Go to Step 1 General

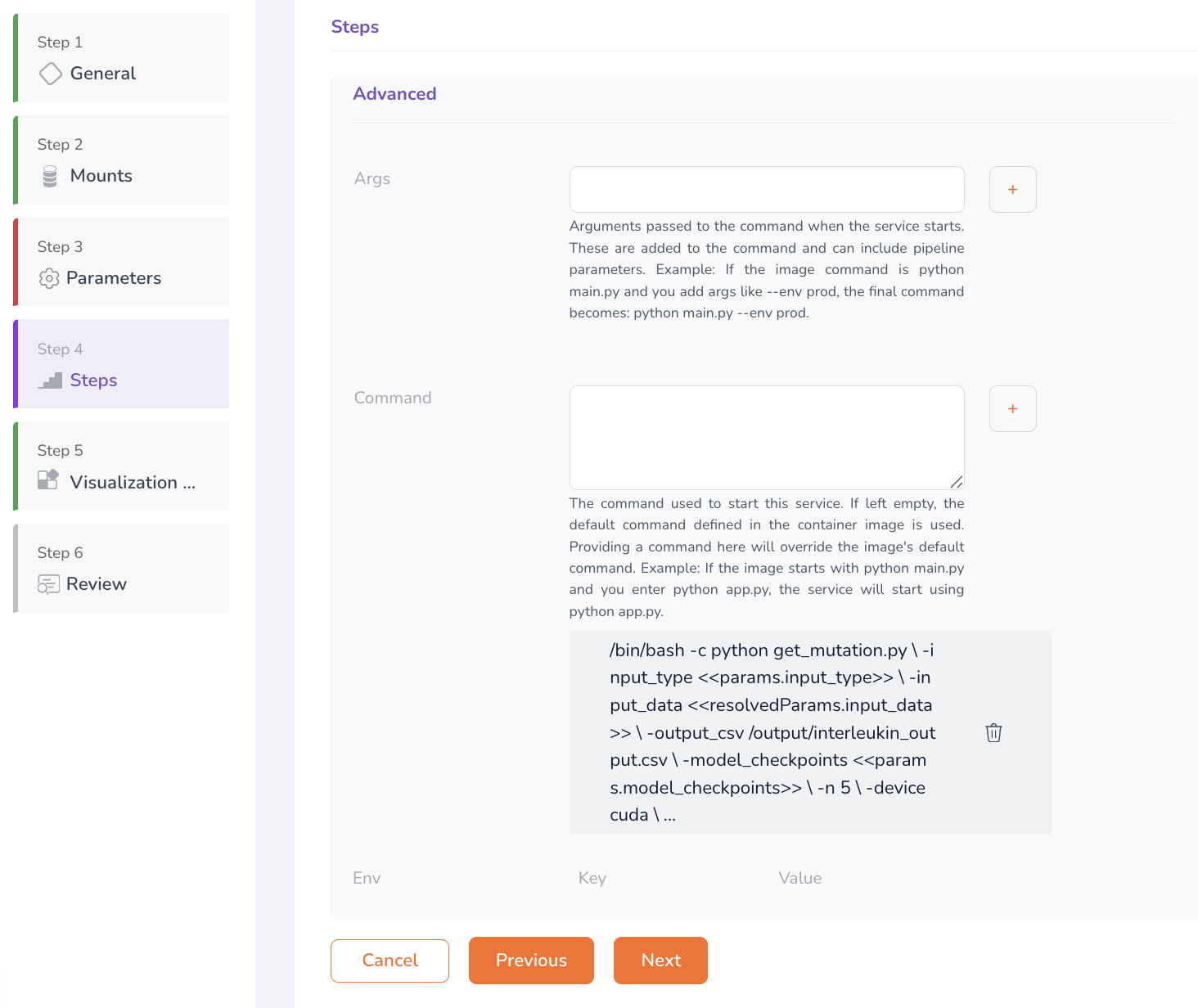tap(123, 58)
